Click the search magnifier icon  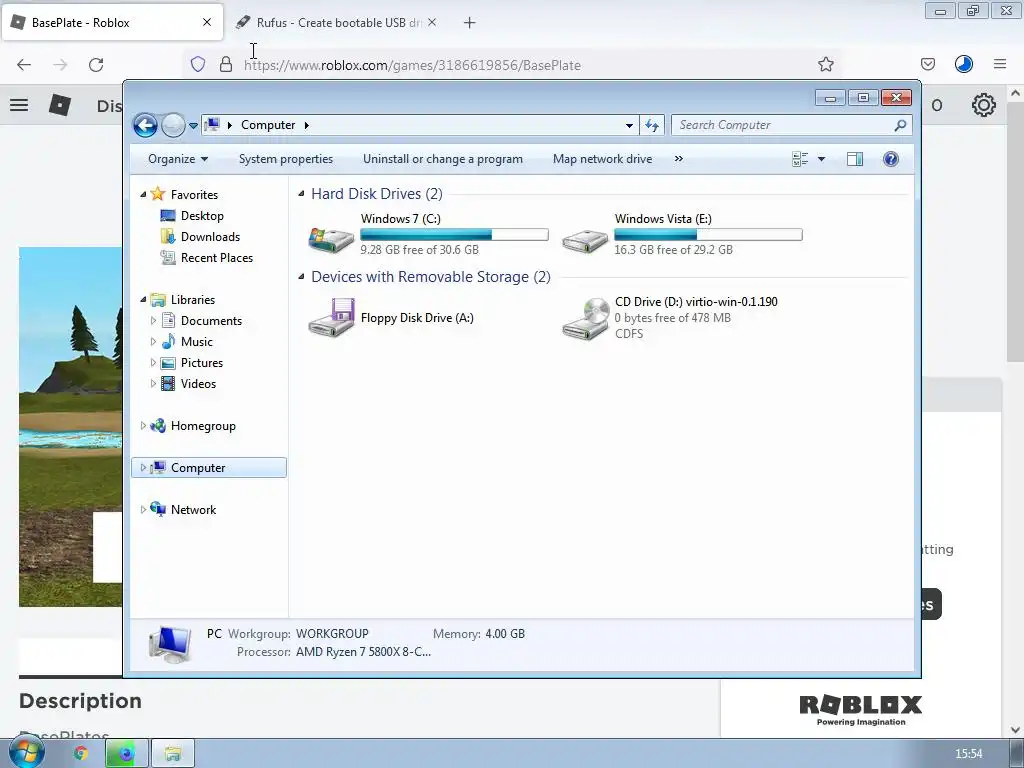901,125
